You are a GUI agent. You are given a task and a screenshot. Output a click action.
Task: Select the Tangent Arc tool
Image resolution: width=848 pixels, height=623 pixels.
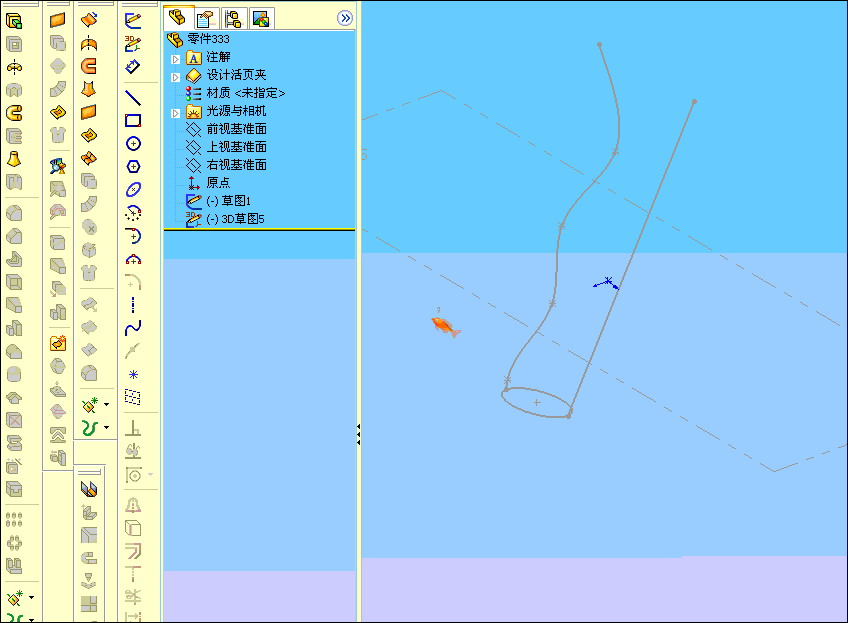pos(133,236)
